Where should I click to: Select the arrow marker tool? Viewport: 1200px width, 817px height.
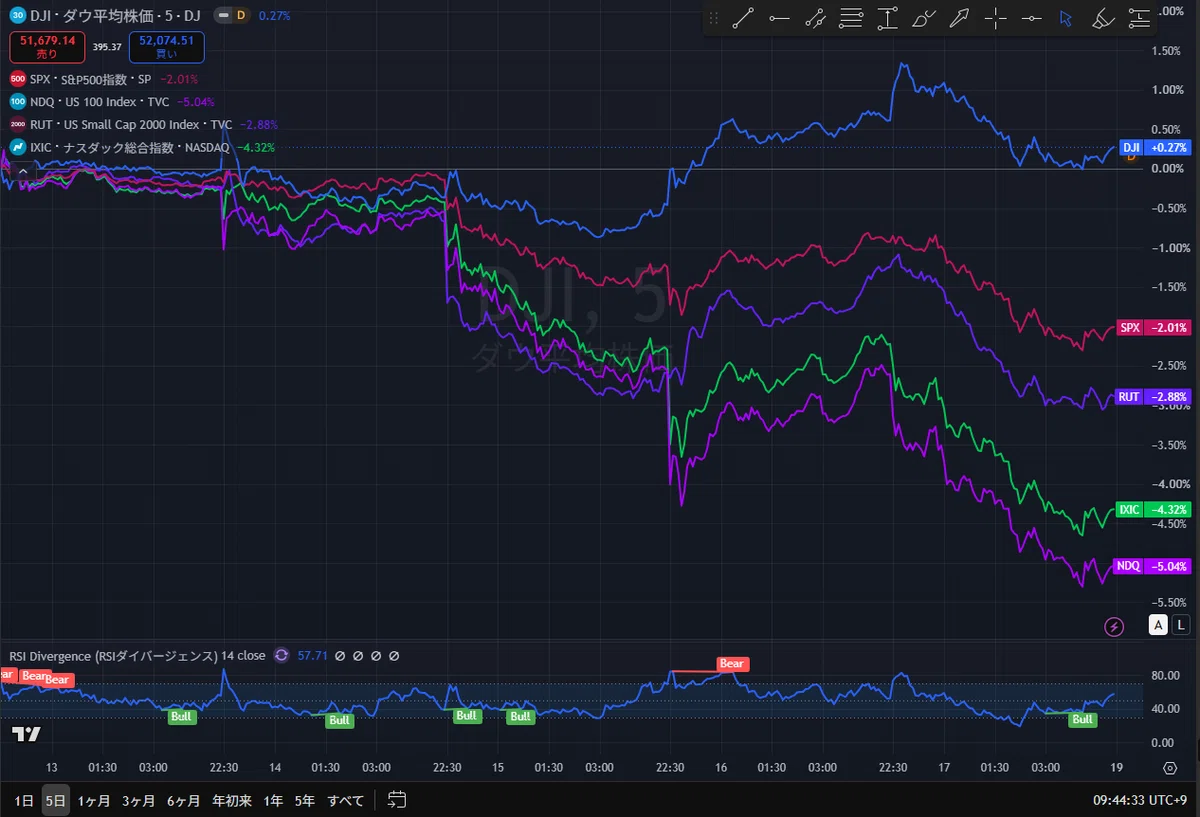click(959, 18)
